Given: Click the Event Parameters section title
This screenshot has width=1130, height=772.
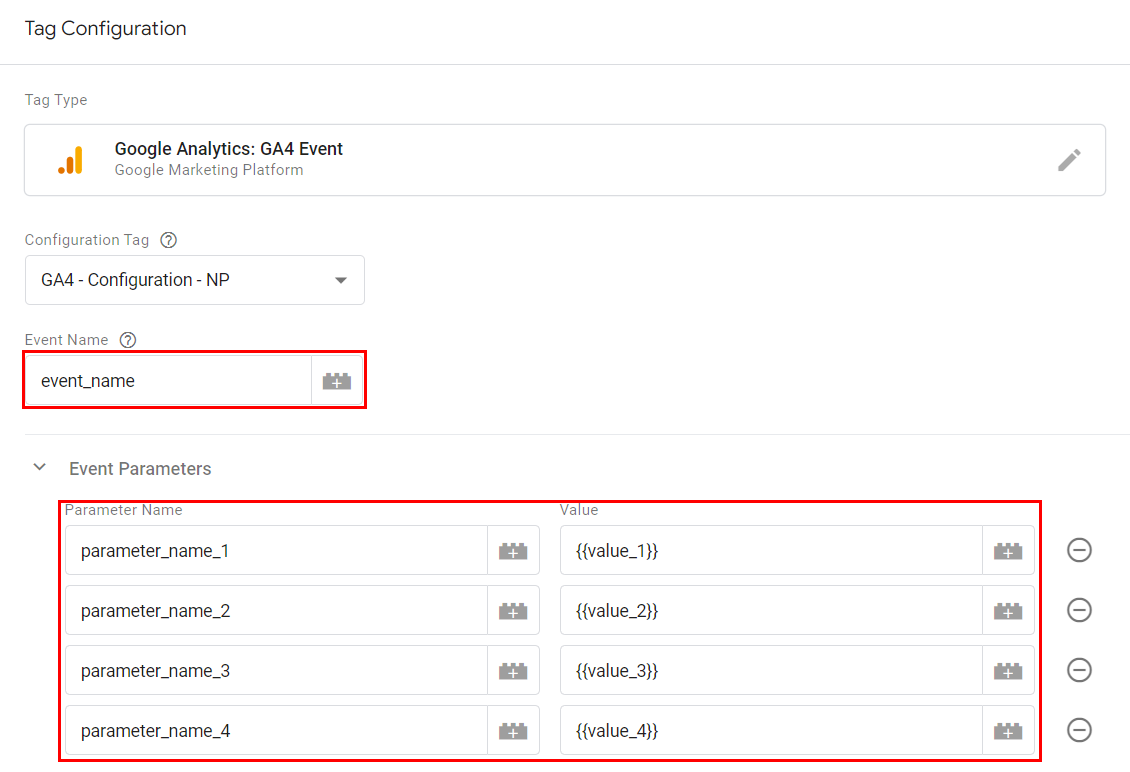Looking at the screenshot, I should click(140, 469).
